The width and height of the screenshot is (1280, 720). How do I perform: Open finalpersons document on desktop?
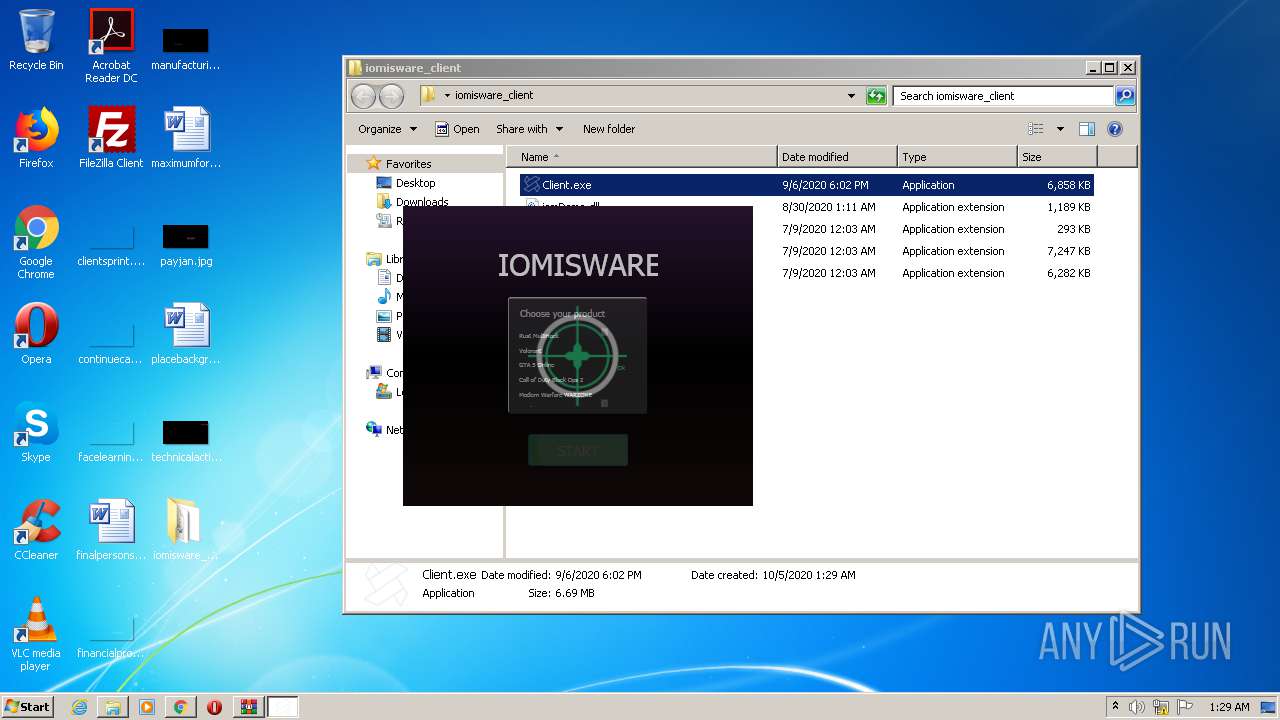tap(111, 530)
